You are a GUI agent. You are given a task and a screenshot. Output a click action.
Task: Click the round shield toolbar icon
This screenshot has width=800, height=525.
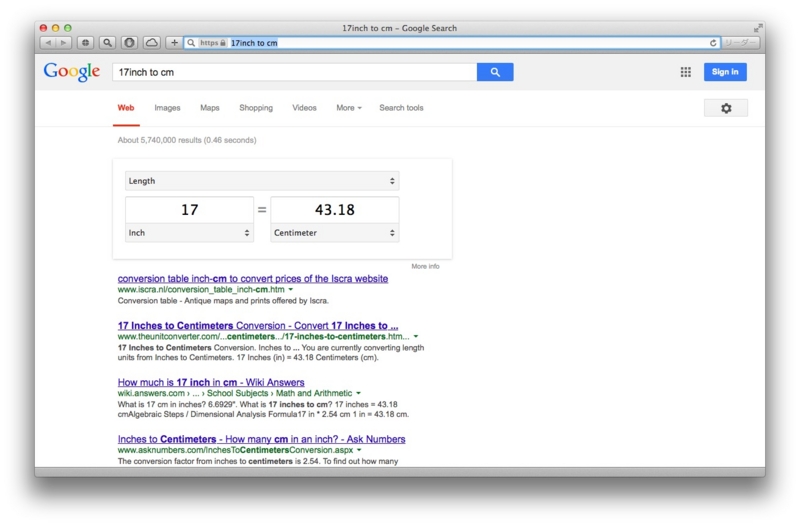pyautogui.click(x=129, y=43)
